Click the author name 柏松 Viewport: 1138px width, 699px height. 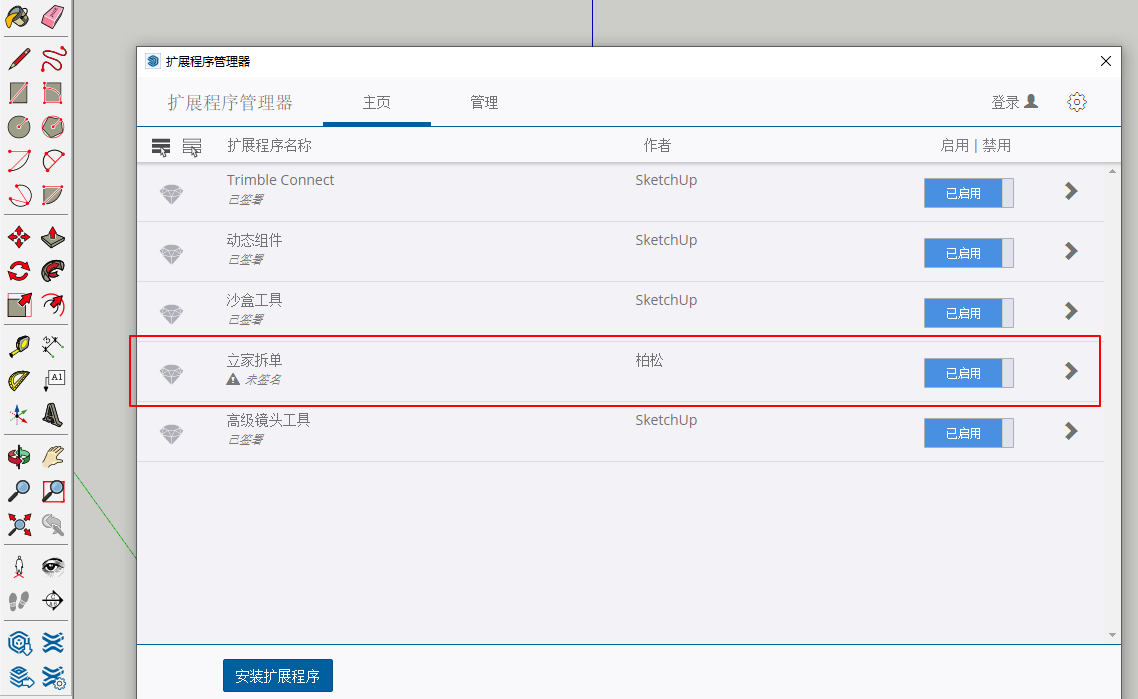pos(650,360)
